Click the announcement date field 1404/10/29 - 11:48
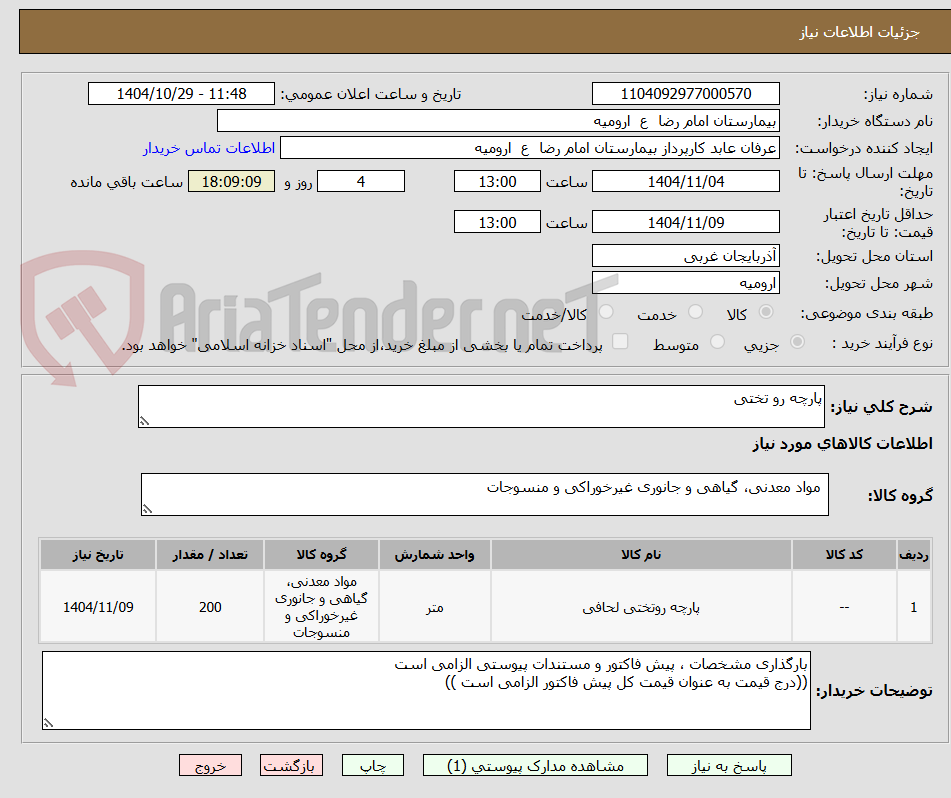The image size is (951, 798). (181, 94)
